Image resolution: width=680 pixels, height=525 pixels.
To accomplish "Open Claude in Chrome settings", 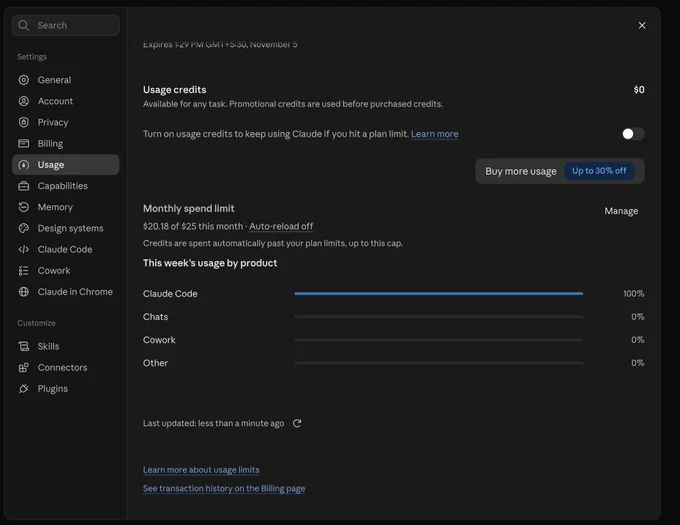I will point(65,292).
